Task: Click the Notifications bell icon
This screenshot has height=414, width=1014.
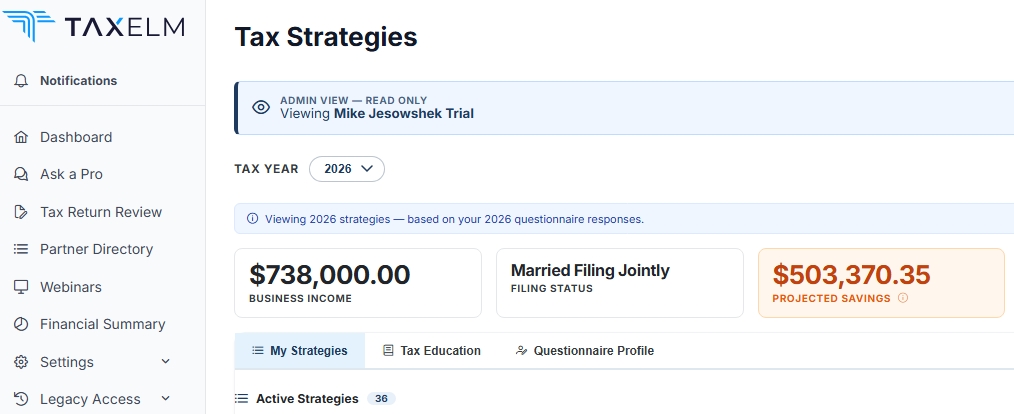Action: pyautogui.click(x=21, y=81)
